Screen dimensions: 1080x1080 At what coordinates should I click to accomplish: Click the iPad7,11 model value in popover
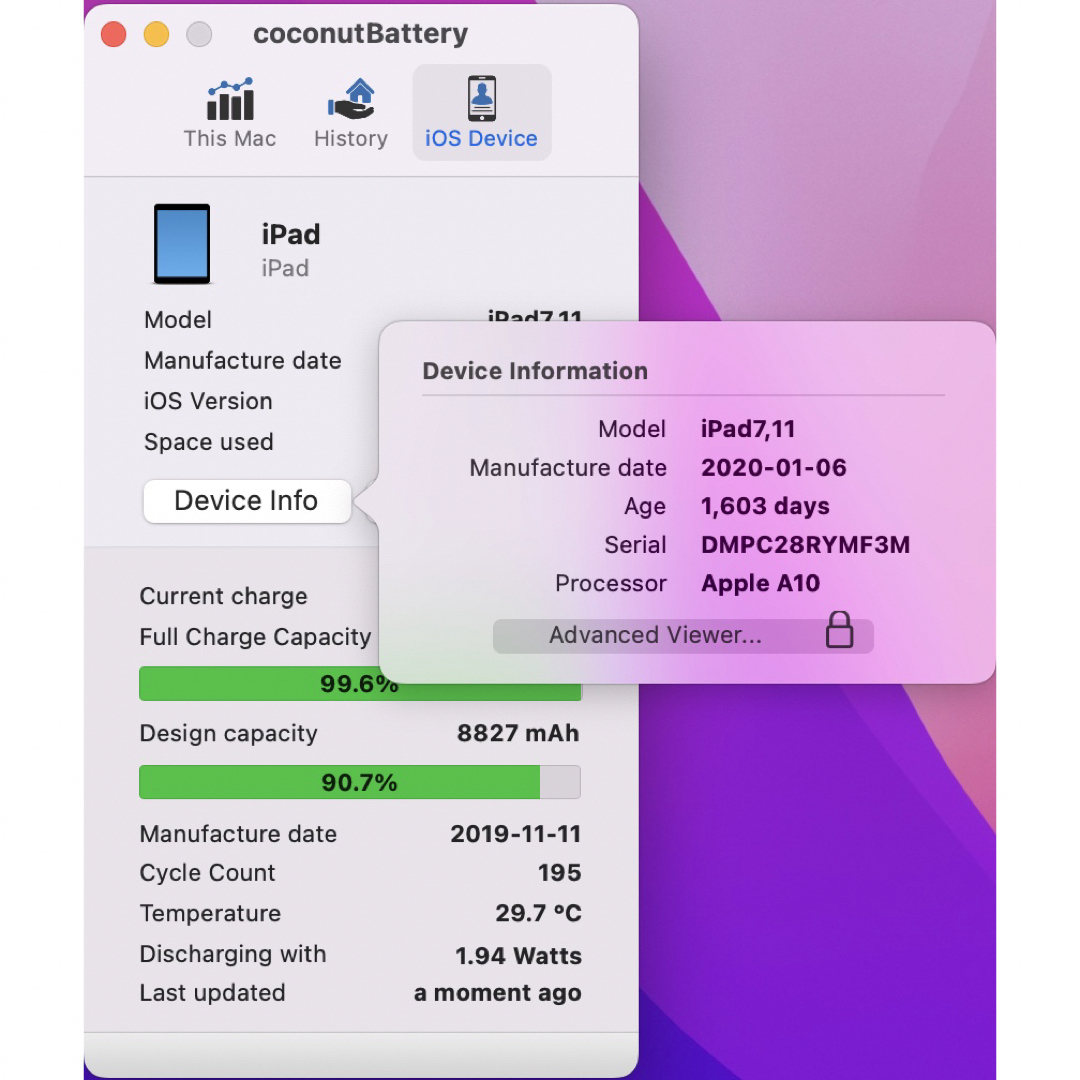[x=748, y=429]
